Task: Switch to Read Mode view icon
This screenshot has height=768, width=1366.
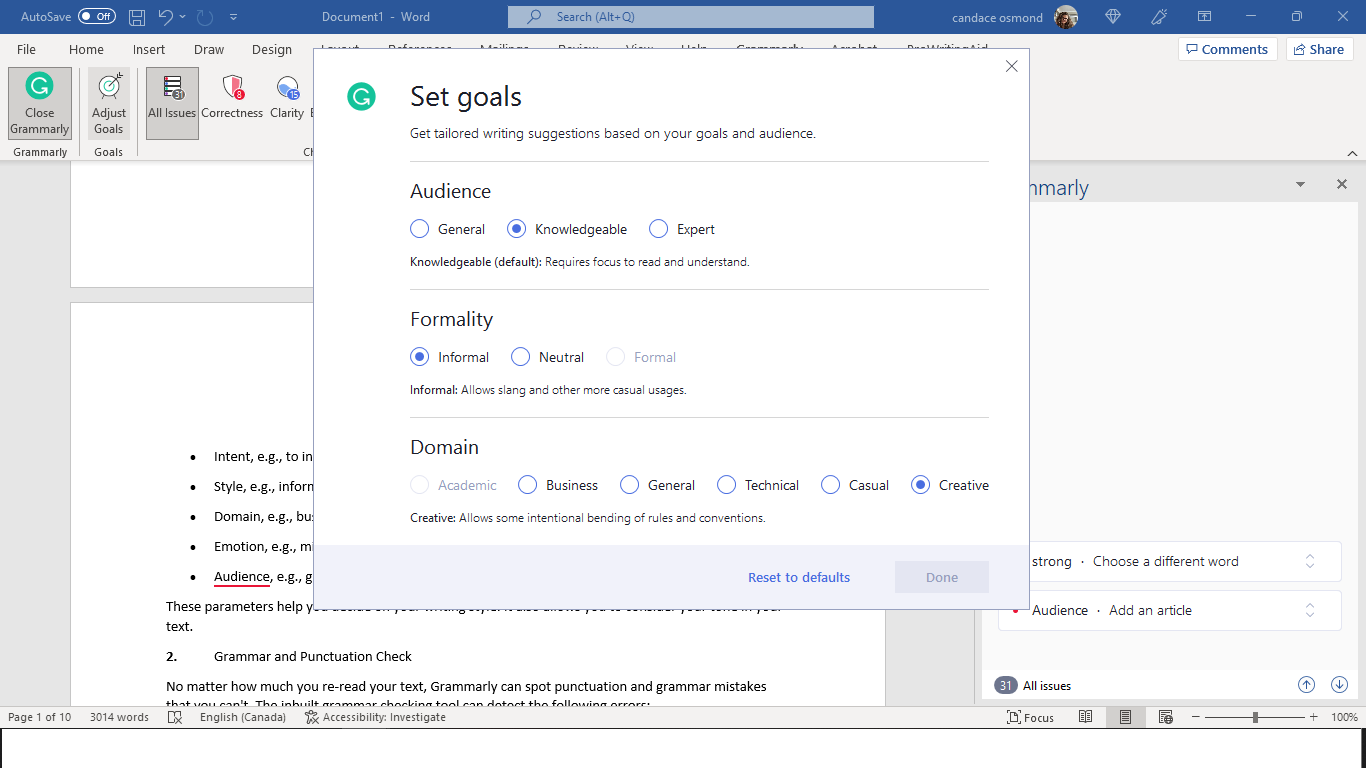Action: [x=1086, y=717]
